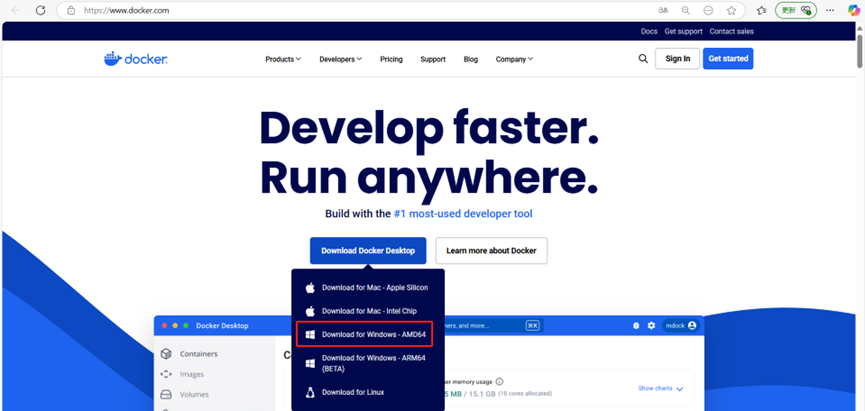Open the favorites list icon
This screenshot has height=411, width=865.
(x=761, y=10)
